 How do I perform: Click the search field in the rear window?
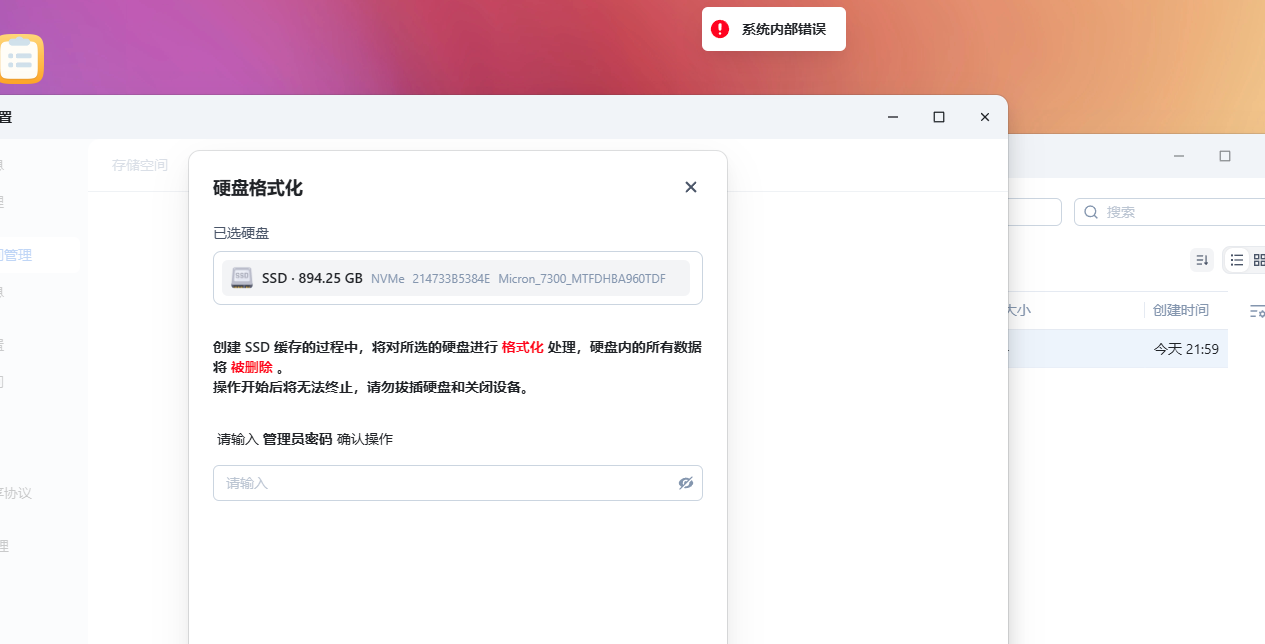tap(1172, 212)
